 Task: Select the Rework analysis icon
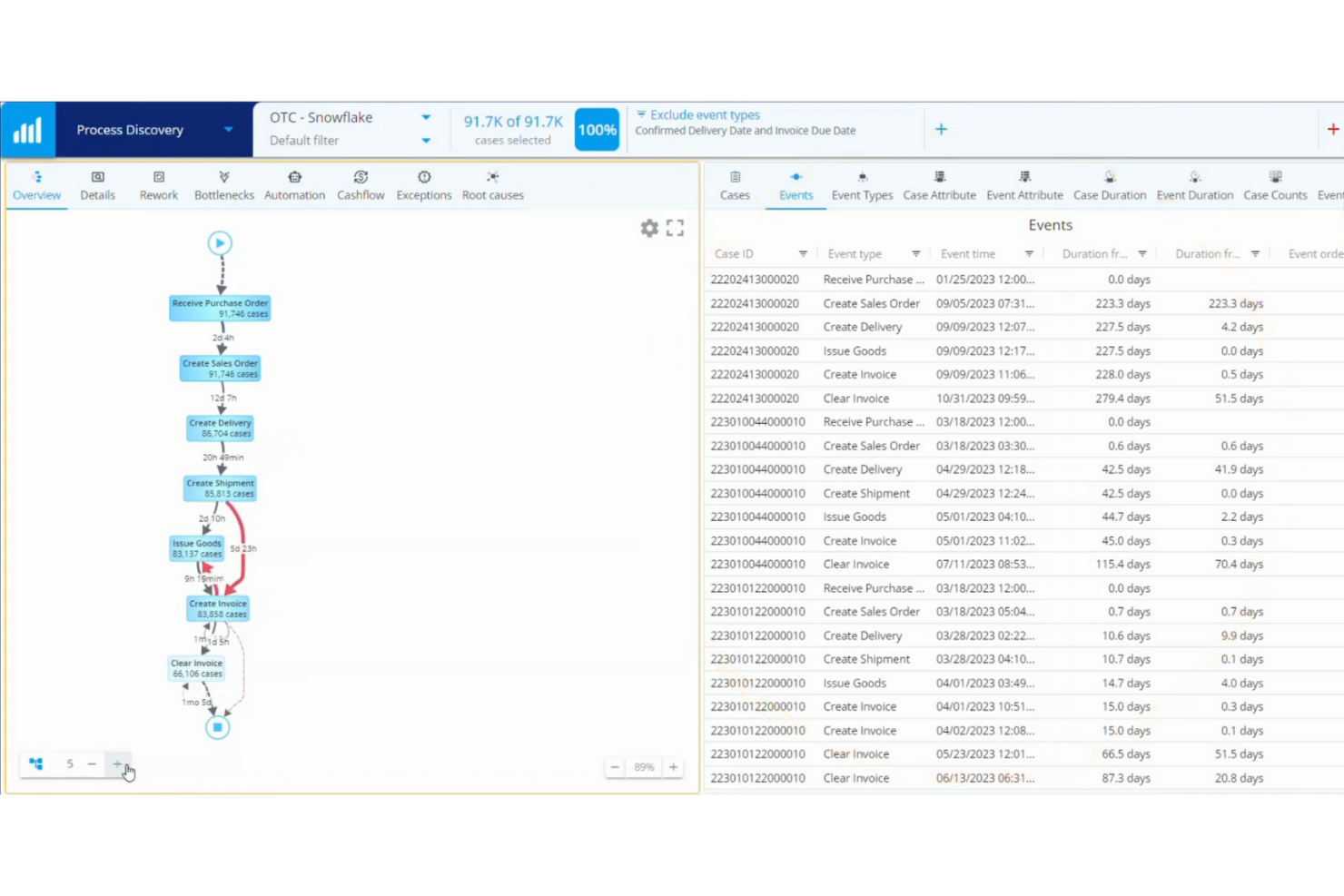(158, 185)
